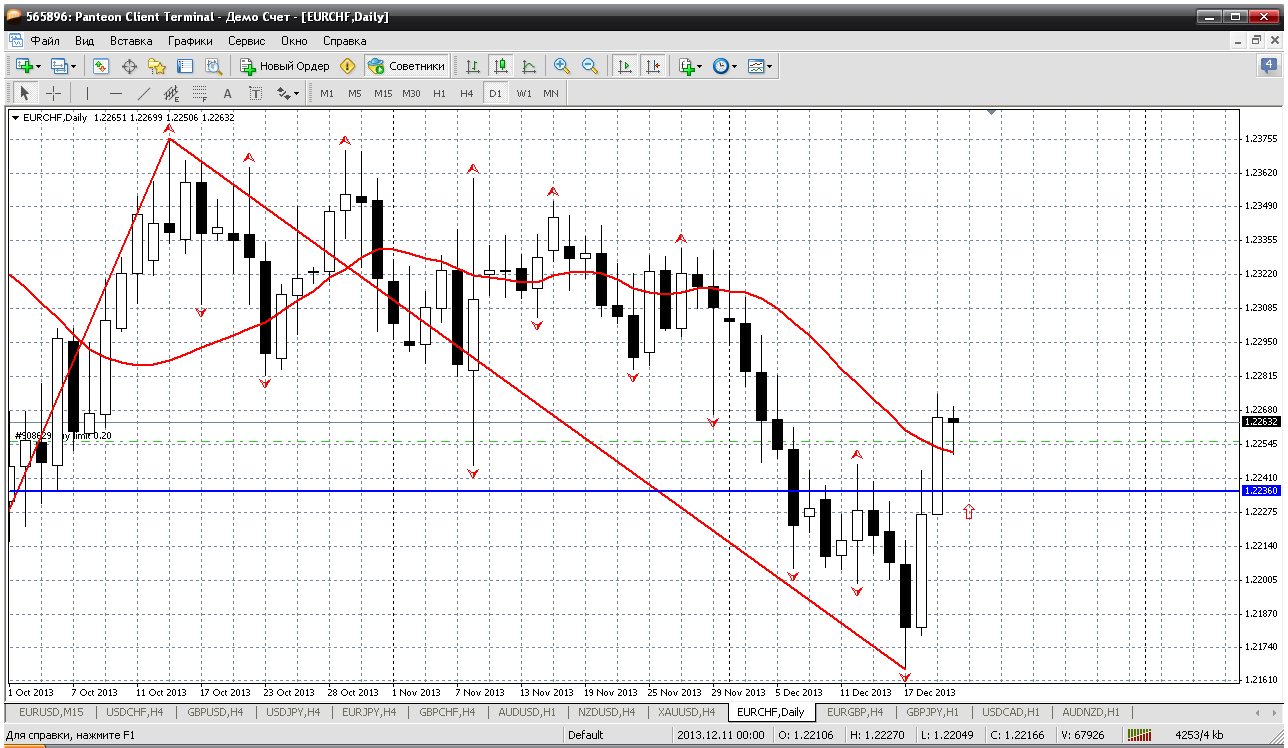
Task: Switch to EURGBP,H4 chart tab
Action: pyautogui.click(x=853, y=712)
